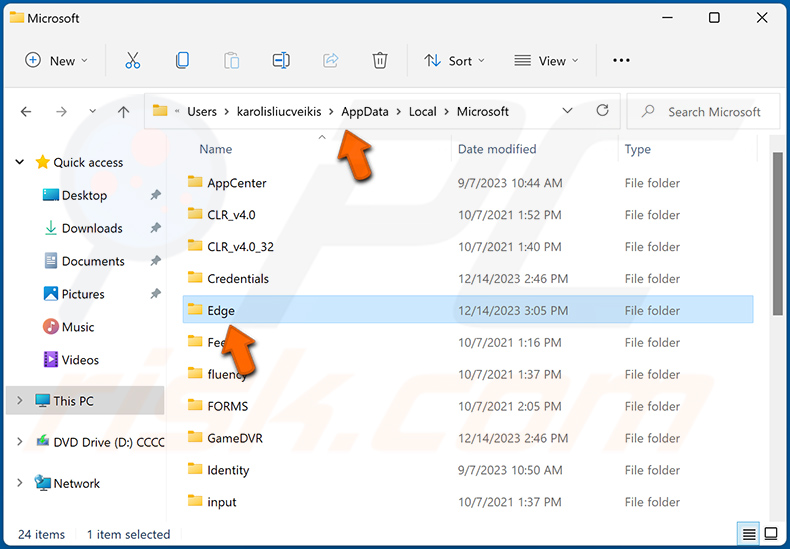Click the Paste clipboard icon

pyautogui.click(x=231, y=60)
